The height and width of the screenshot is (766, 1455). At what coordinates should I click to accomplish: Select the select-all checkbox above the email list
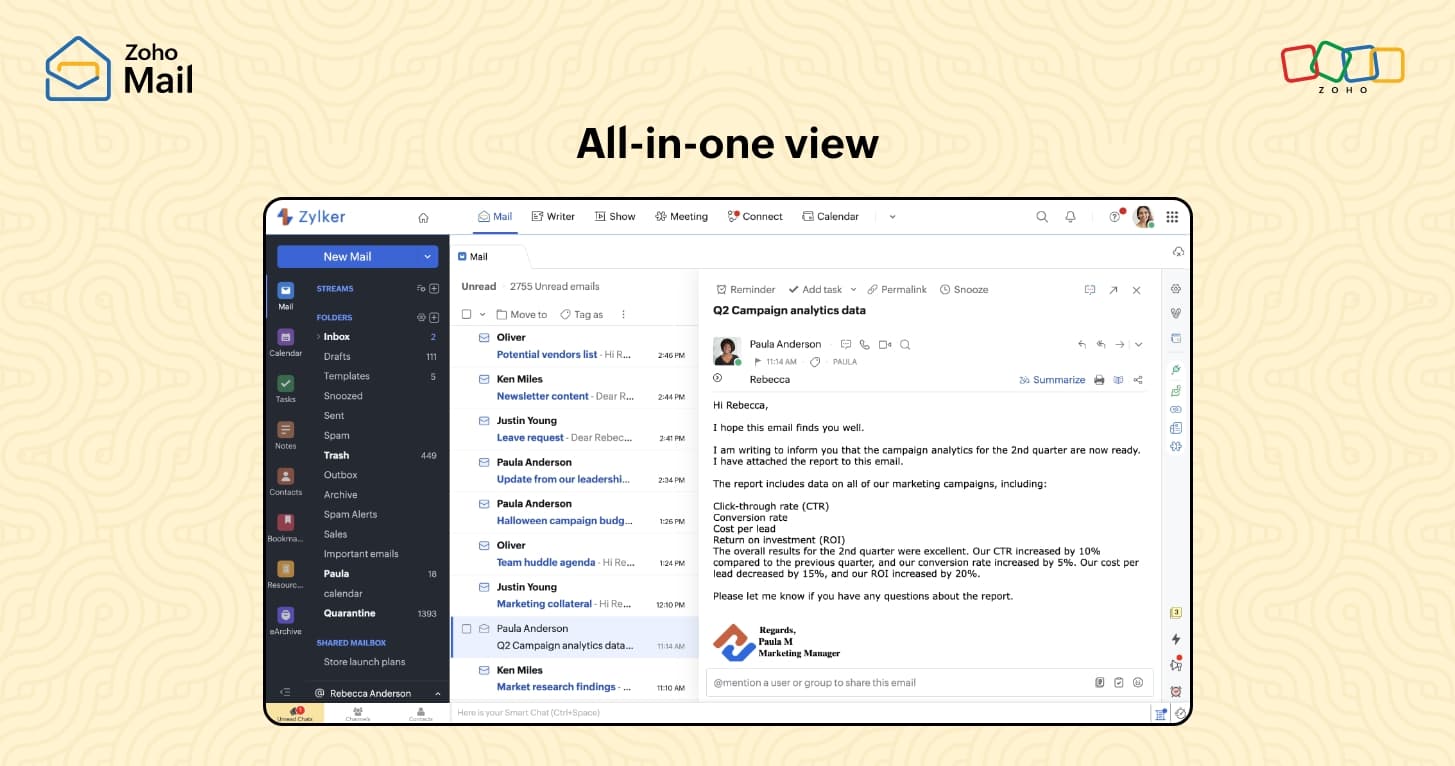tap(467, 314)
